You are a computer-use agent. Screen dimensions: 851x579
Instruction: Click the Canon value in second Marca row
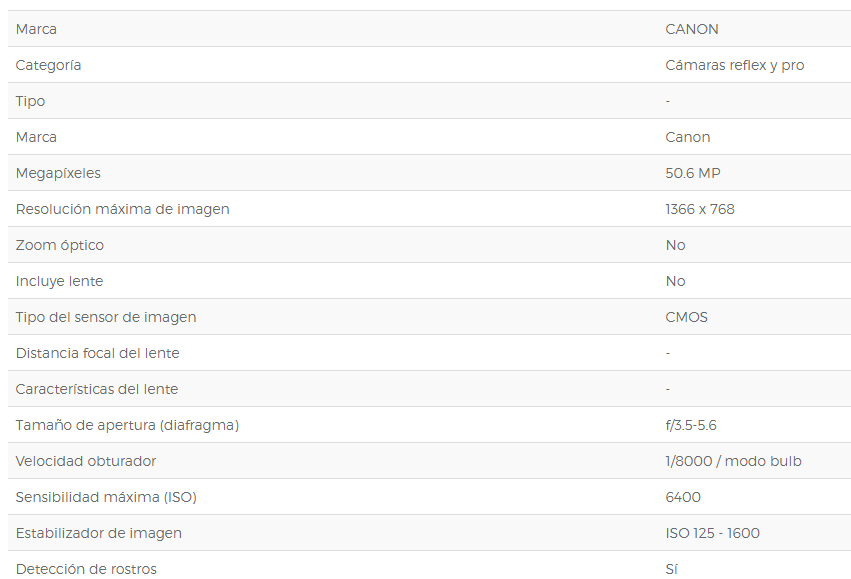688,137
